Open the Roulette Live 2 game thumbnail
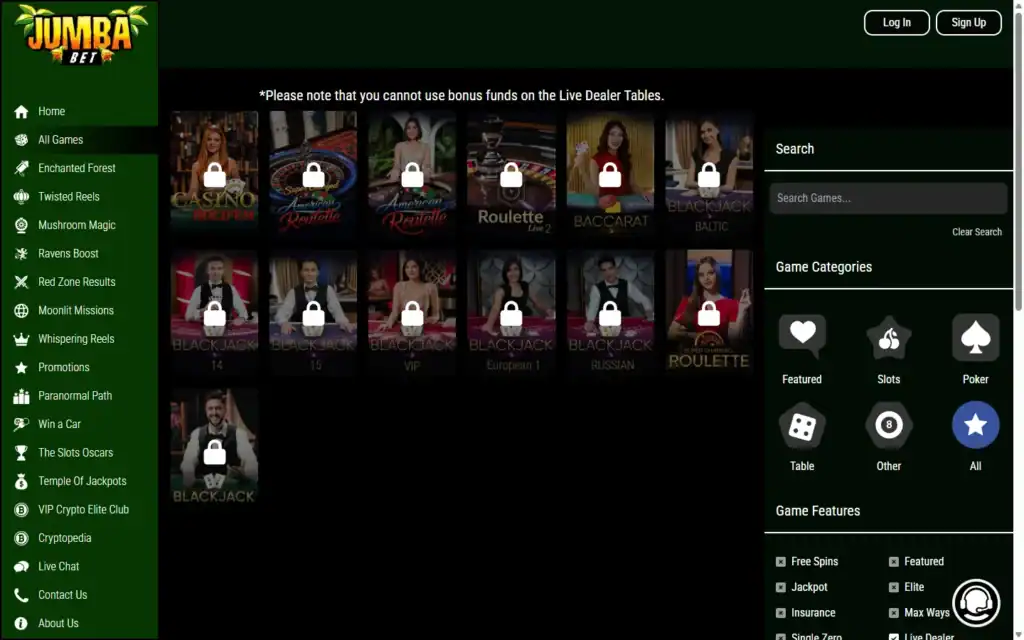 click(511, 173)
